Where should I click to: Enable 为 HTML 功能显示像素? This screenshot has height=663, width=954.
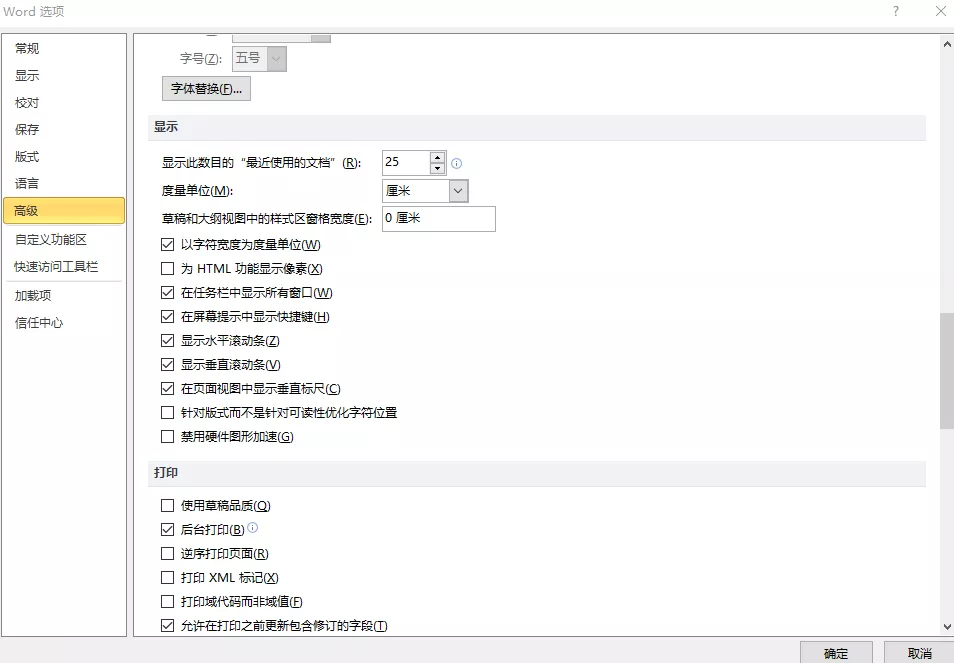tap(166, 268)
